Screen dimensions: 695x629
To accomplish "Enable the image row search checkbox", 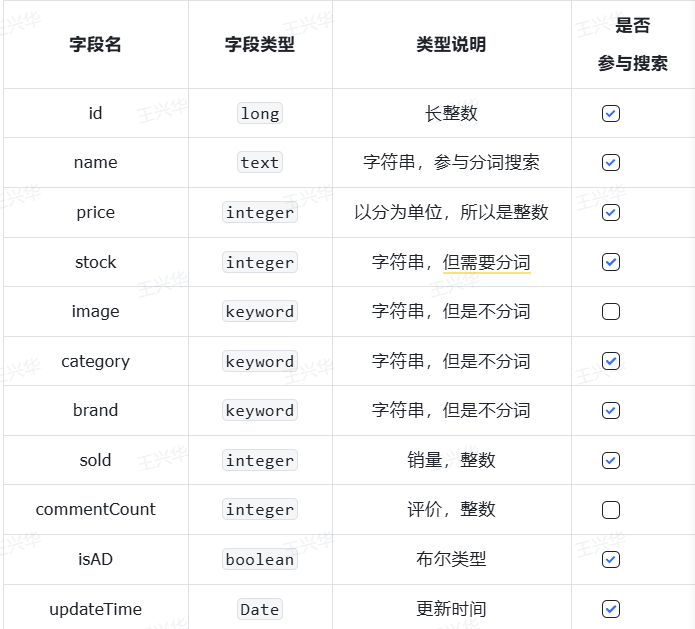I will pos(611,312).
